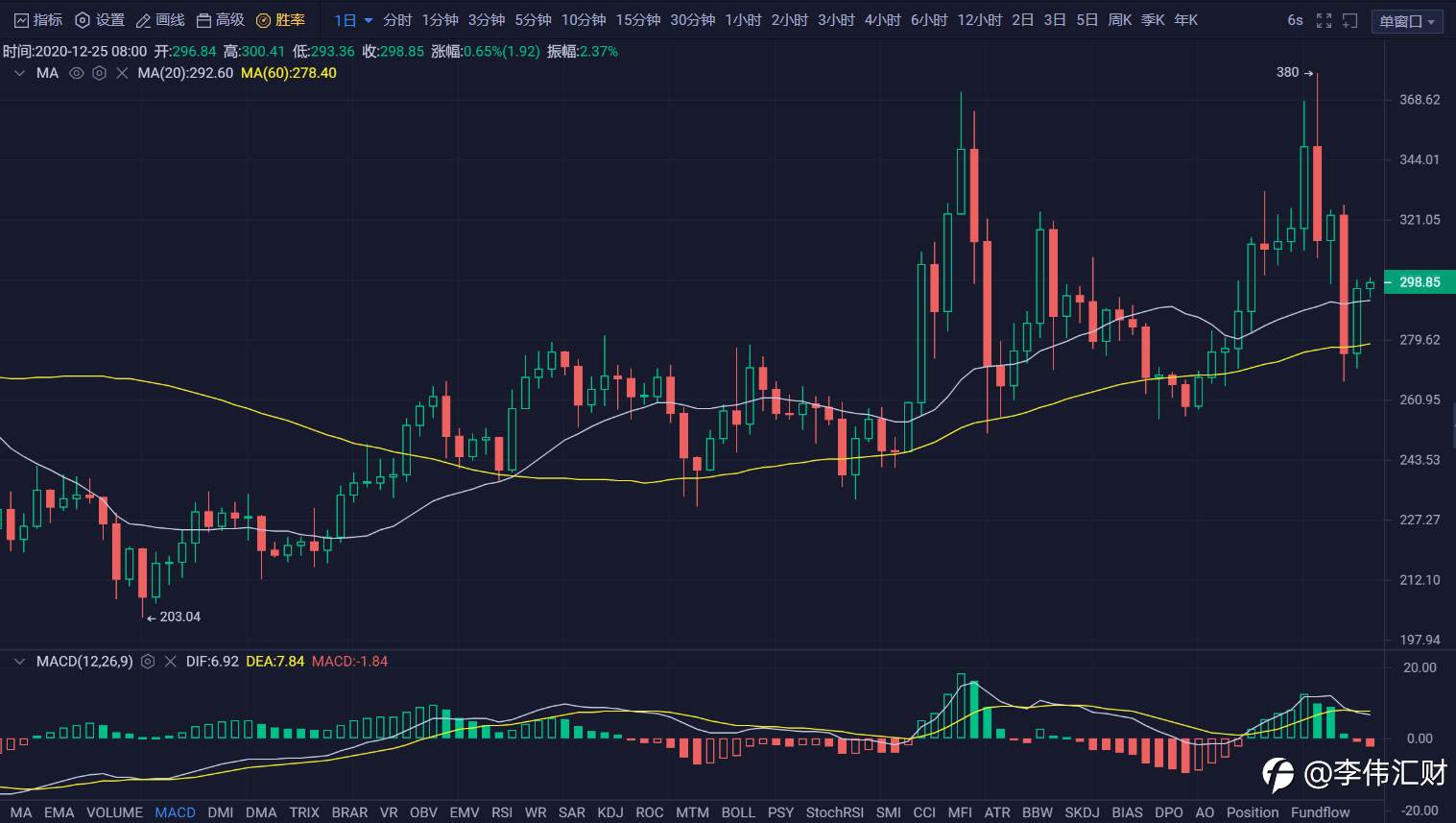Select the 30分钟 timeframe
Image resolution: width=1456 pixels, height=823 pixels.
693,20
